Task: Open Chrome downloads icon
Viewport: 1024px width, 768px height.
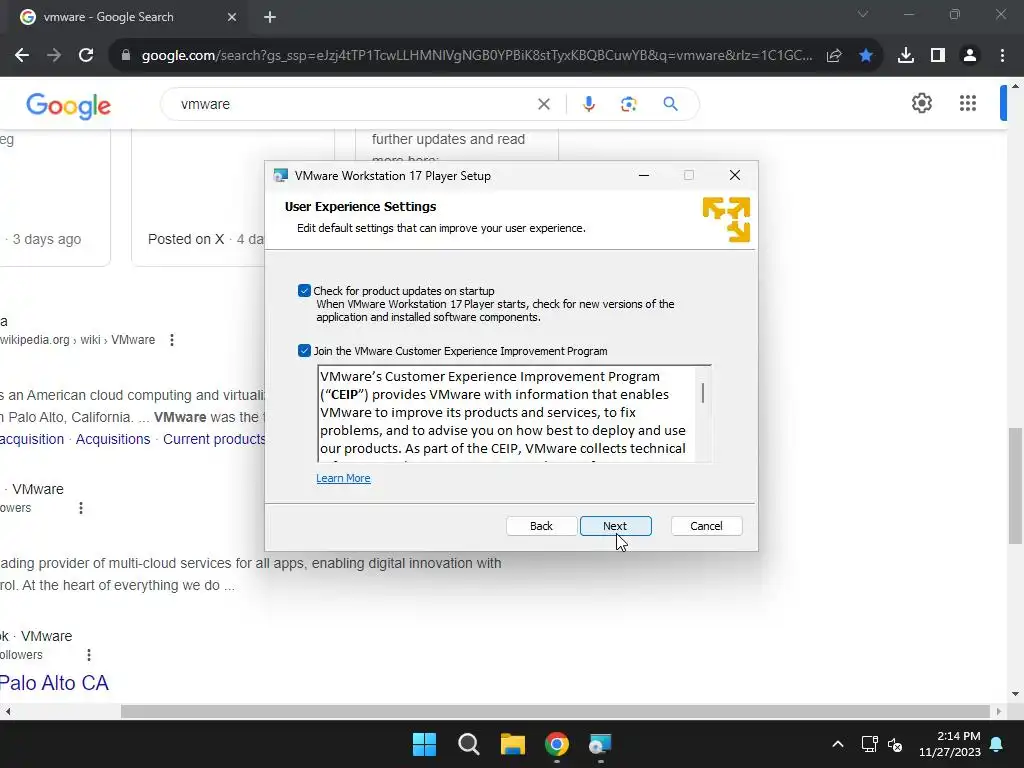Action: [x=906, y=56]
